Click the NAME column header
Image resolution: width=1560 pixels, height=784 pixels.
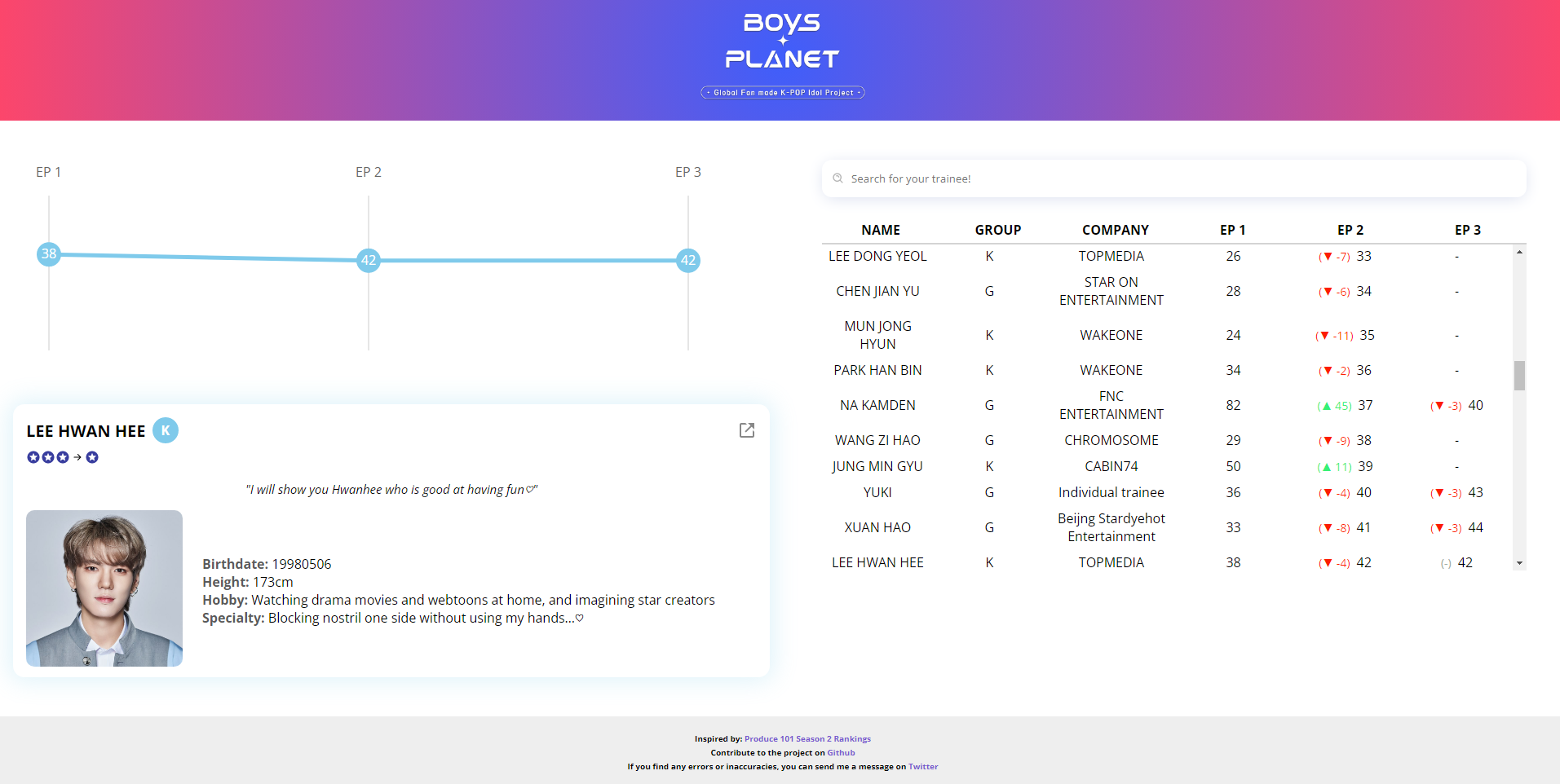880,230
